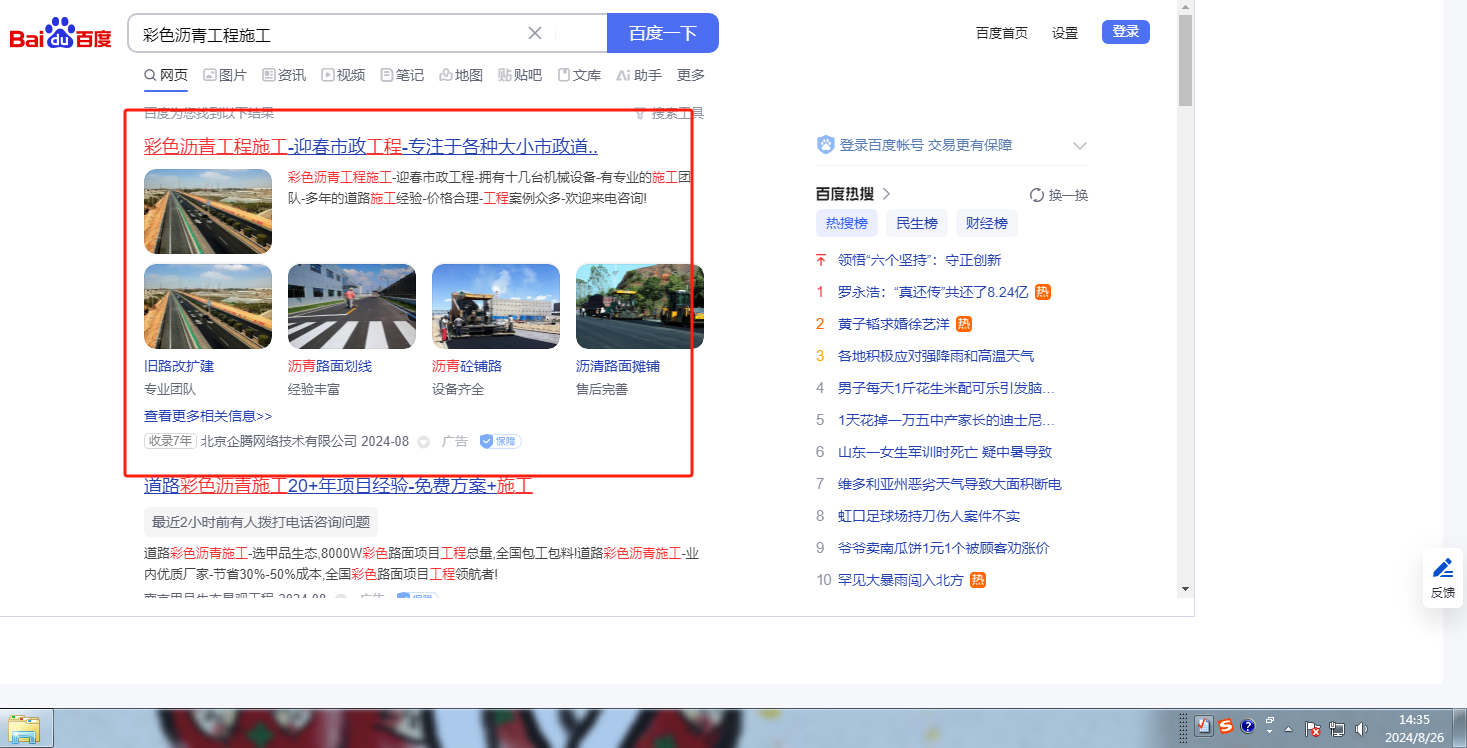The height and width of the screenshot is (748, 1467).
Task: Open hot topic 罕见大暴雨闯入北方
Action: [x=901, y=580]
